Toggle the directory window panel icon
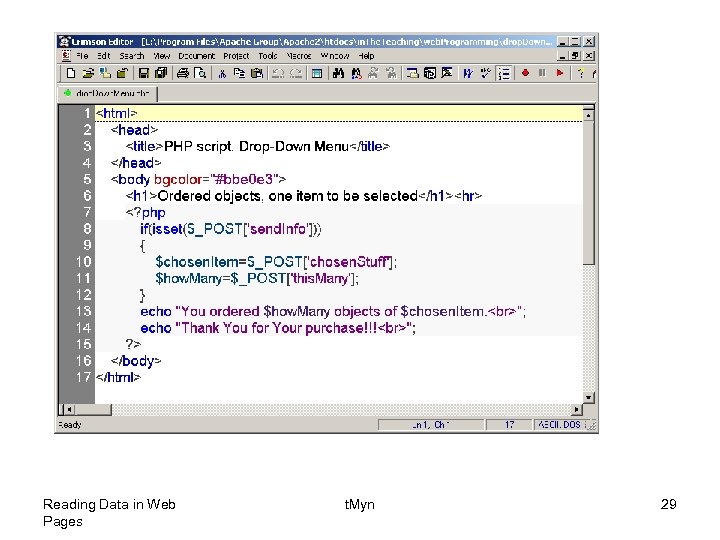 317,73
